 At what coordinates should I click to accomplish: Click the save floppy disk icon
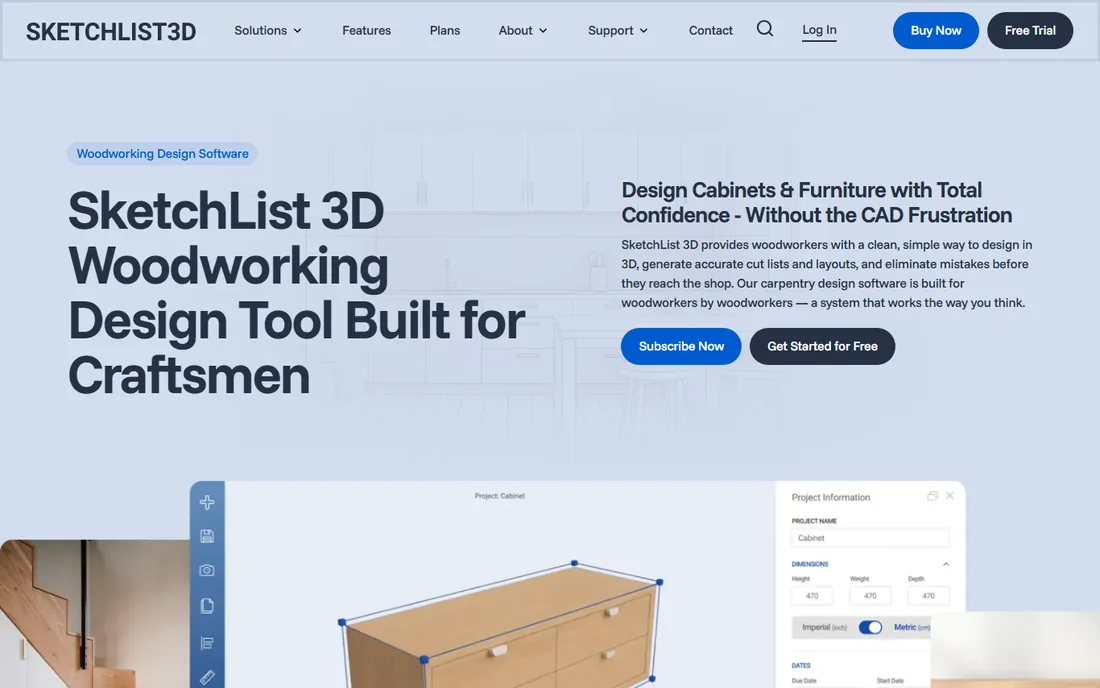pos(207,537)
